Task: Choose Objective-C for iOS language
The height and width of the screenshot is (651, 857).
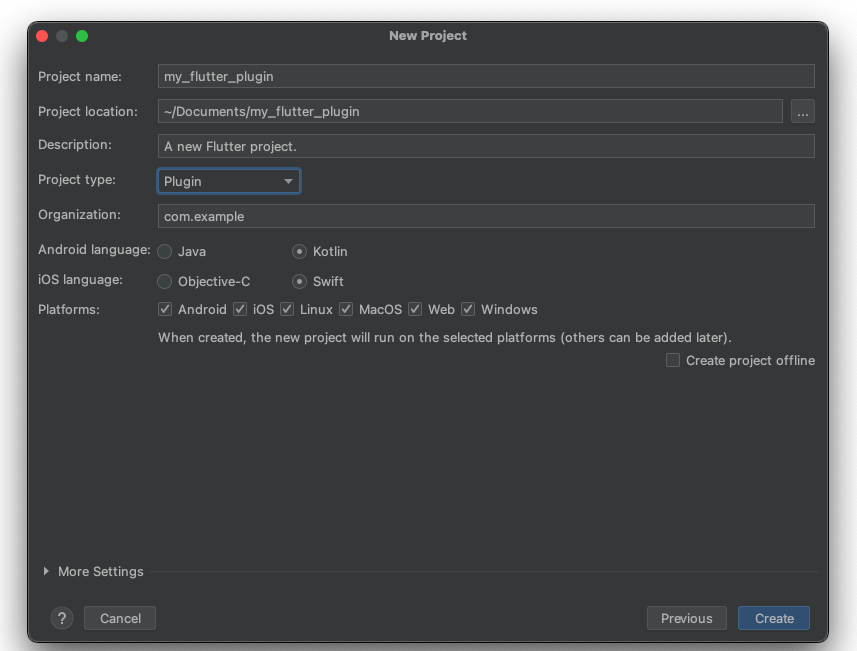Action: (x=165, y=282)
